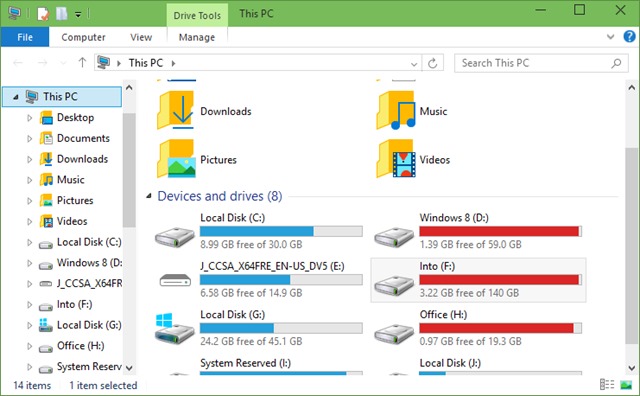The height and width of the screenshot is (396, 640).
Task: Go up one level with Up arrow
Action: (82, 63)
